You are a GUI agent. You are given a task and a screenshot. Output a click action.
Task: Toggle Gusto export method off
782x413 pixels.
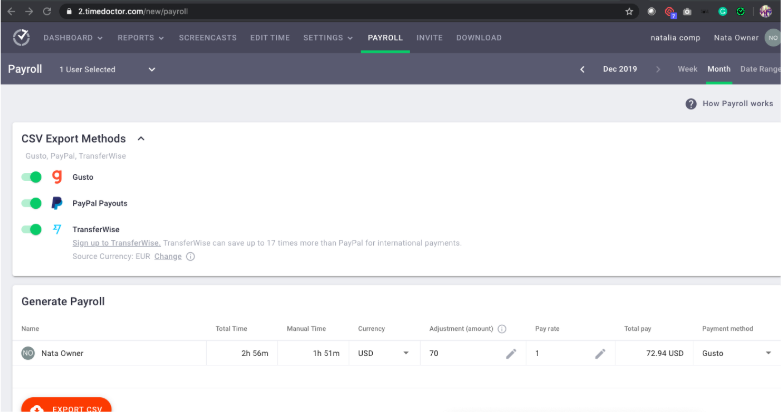(x=31, y=177)
